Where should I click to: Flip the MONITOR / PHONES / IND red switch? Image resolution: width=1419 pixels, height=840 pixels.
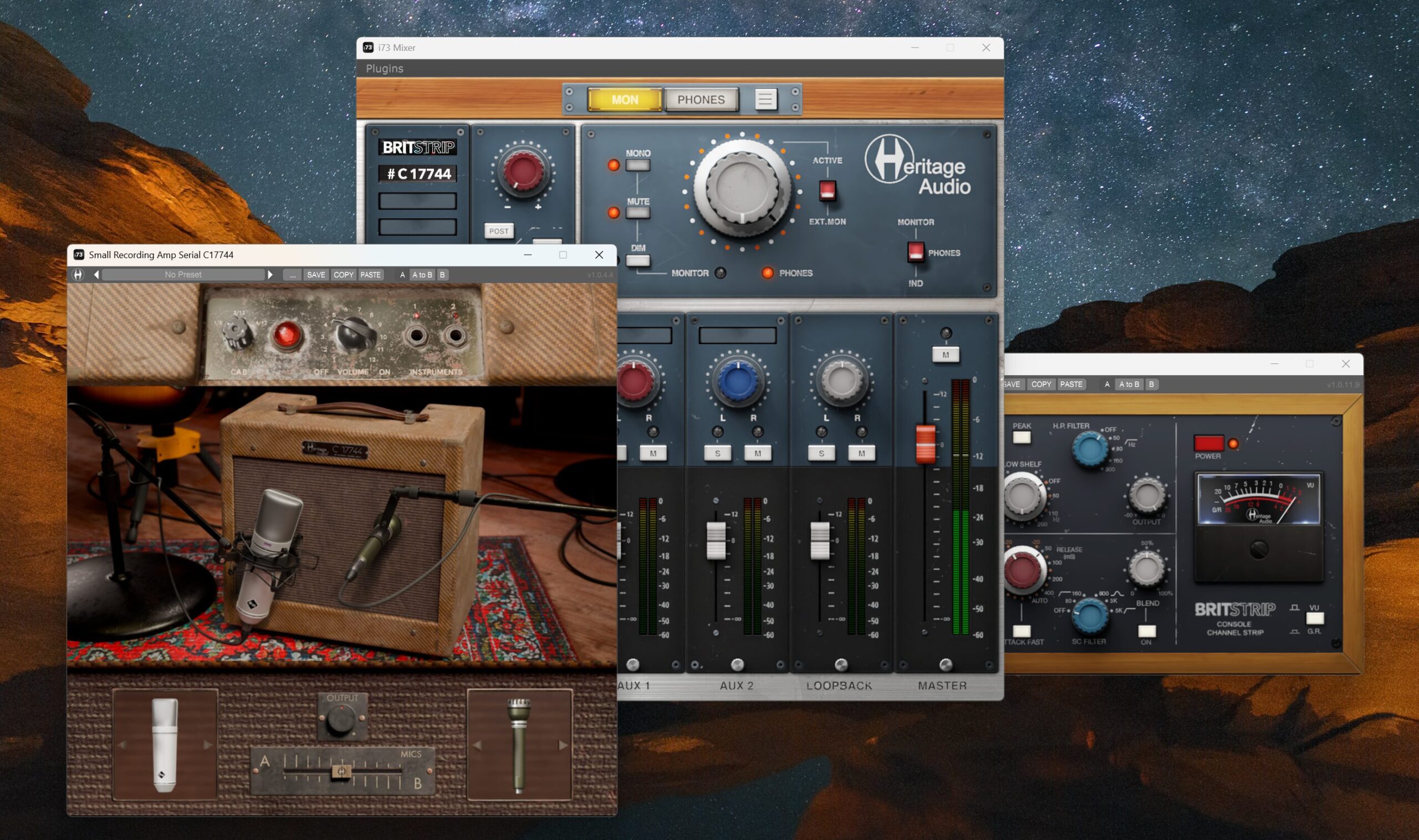[916, 252]
